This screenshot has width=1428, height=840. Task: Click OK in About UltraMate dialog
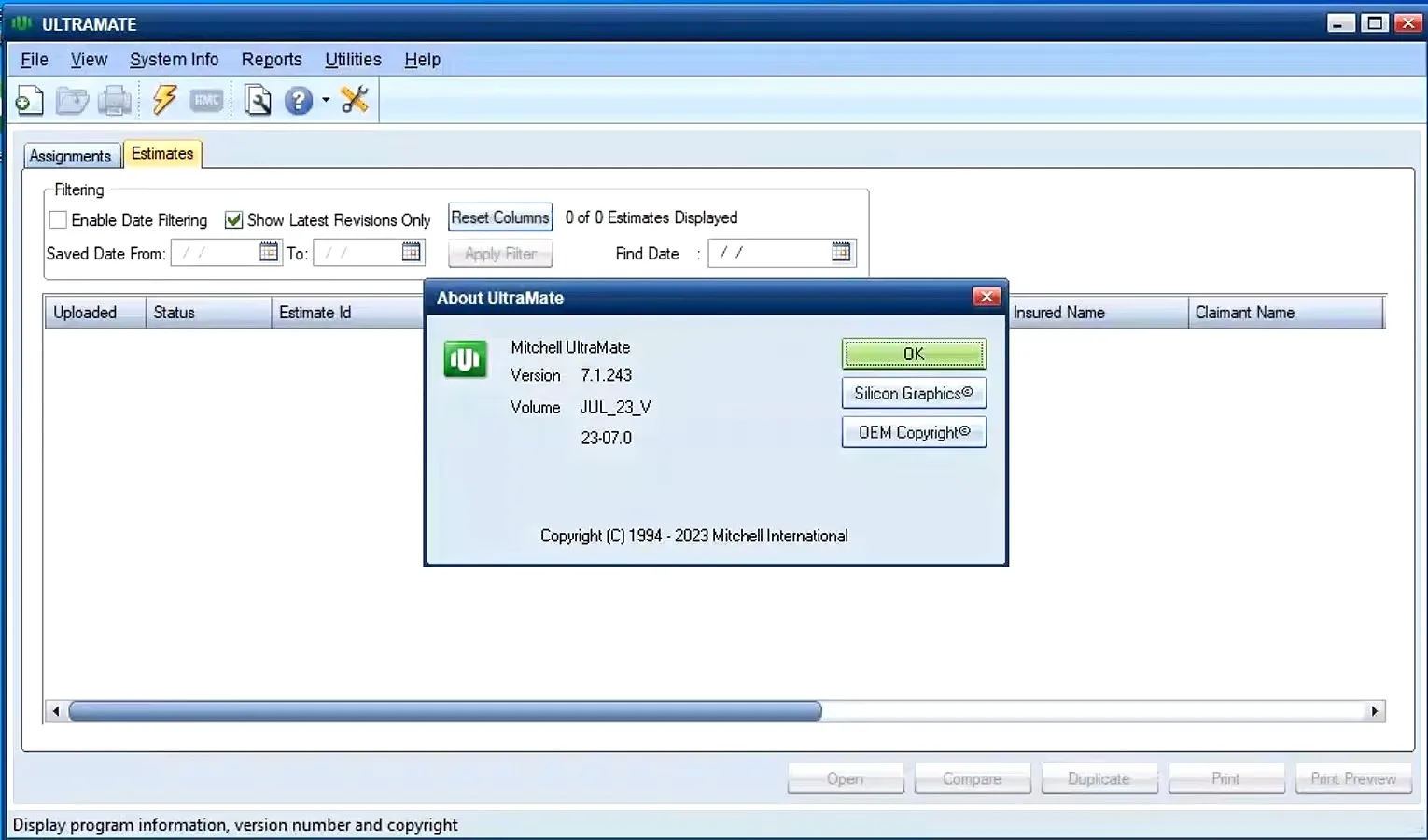pos(914,354)
